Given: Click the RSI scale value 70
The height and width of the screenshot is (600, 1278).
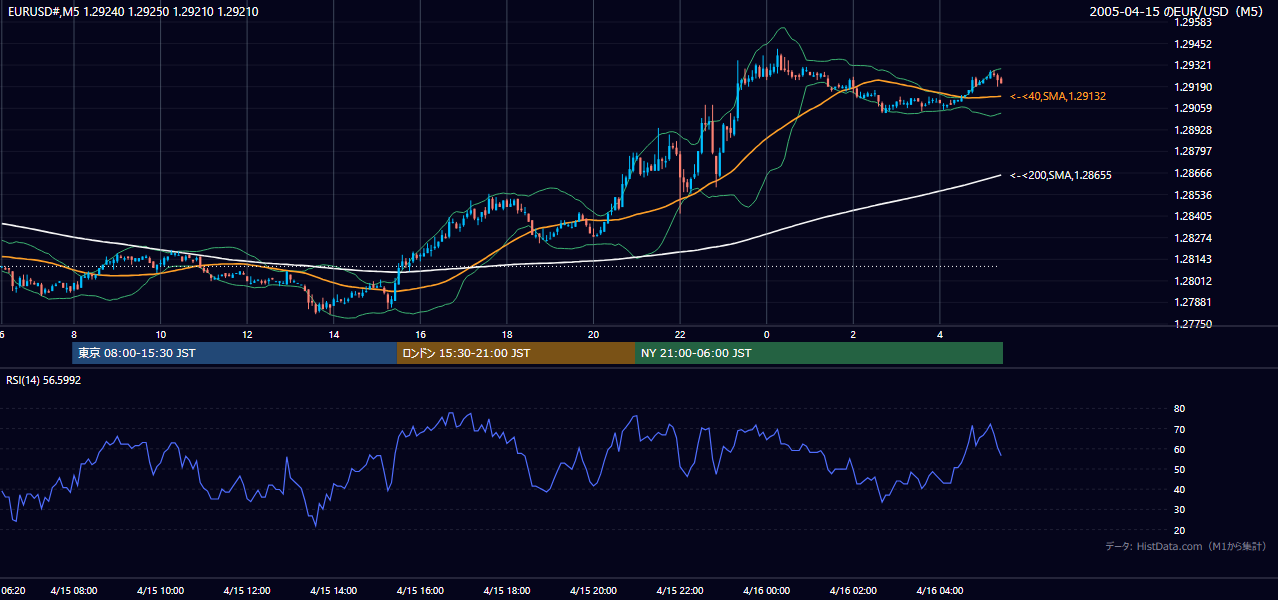Looking at the screenshot, I should pyautogui.click(x=1179, y=429).
